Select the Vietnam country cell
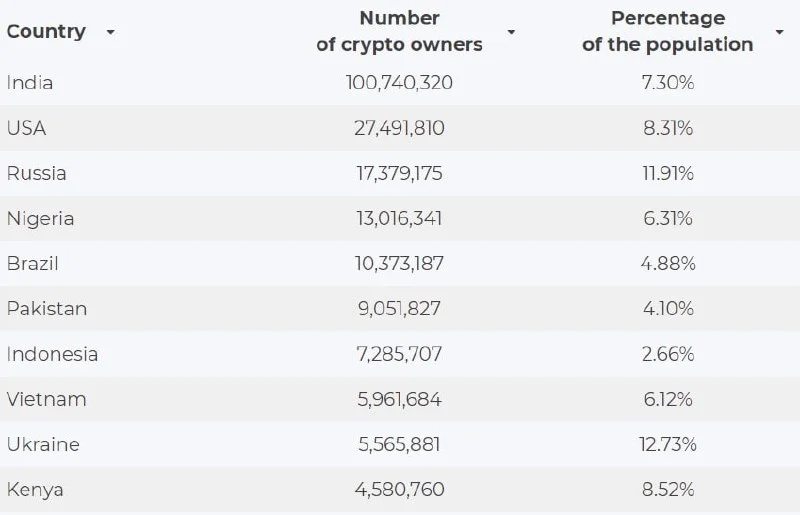 point(46,399)
